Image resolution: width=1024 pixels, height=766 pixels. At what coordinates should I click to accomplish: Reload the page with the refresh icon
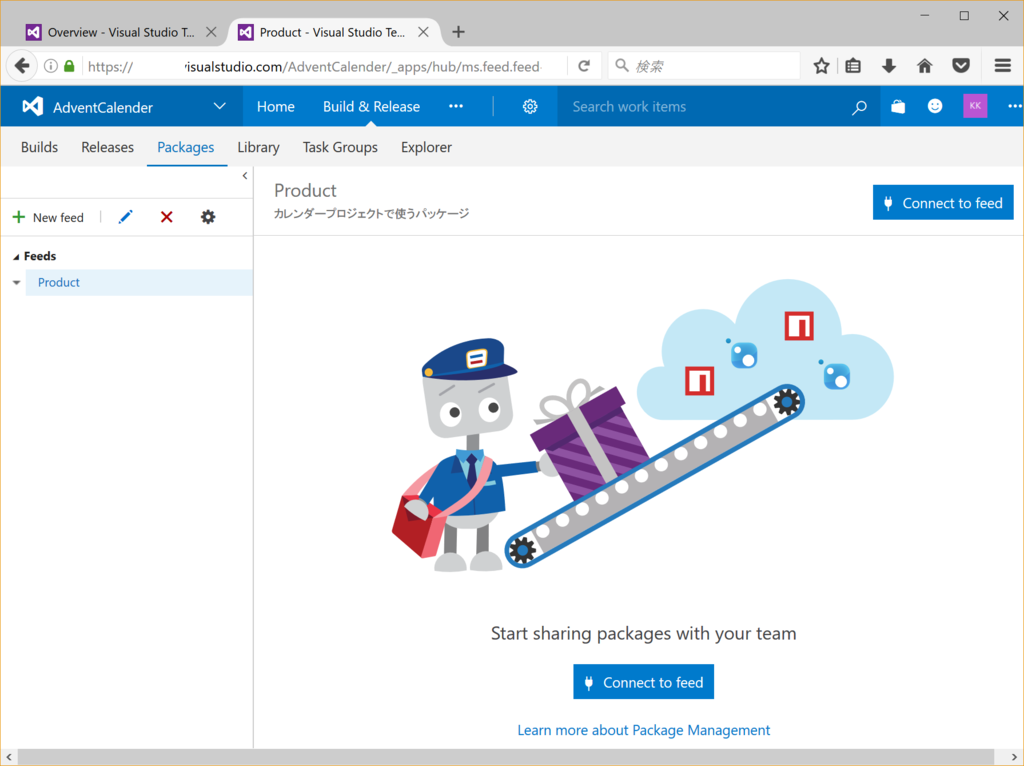[584, 66]
